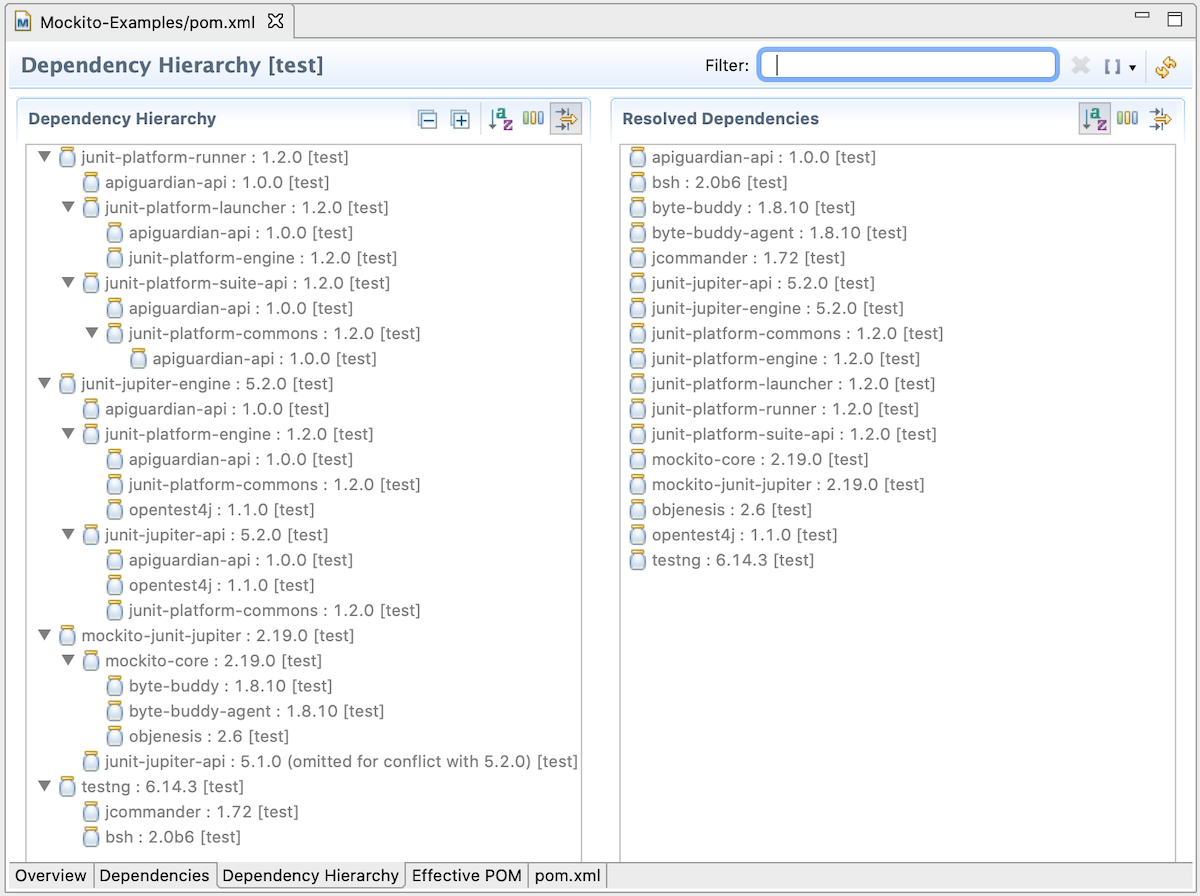Screen dimensions: 1200x896
Task: Select the omitted junit-jupiter-api : 5.1.0 row
Action: 330,761
